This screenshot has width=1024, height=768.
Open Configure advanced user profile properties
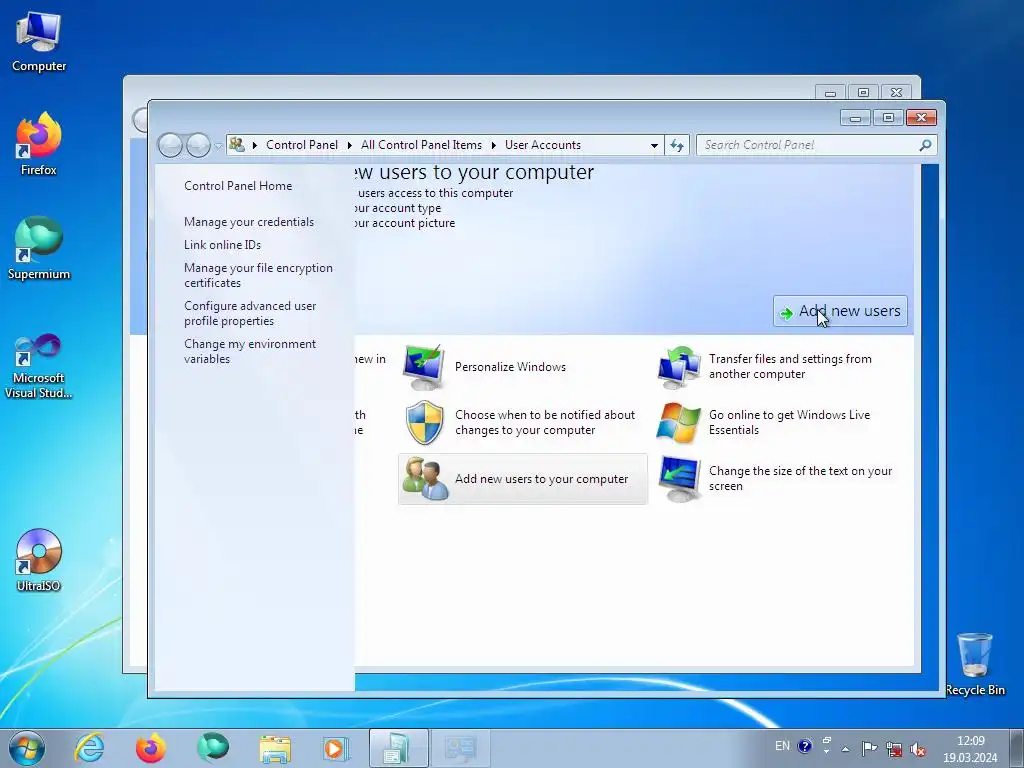249,313
